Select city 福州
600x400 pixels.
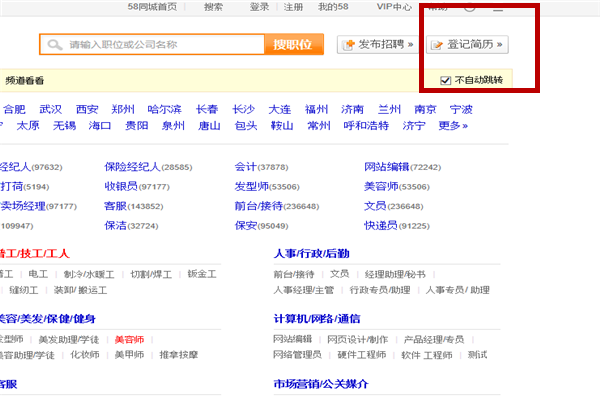point(316,109)
